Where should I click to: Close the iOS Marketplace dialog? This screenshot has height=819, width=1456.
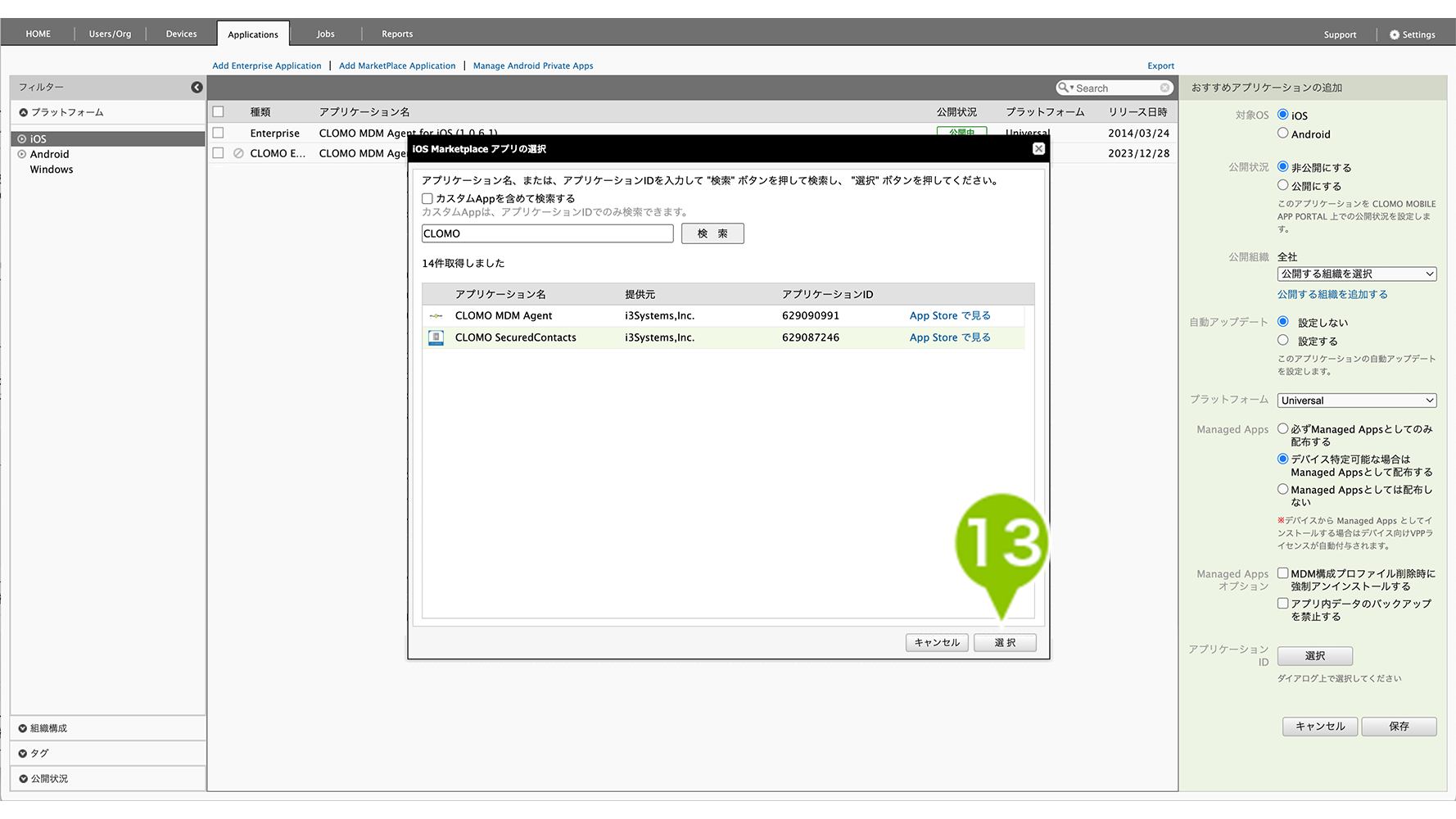[1038, 148]
